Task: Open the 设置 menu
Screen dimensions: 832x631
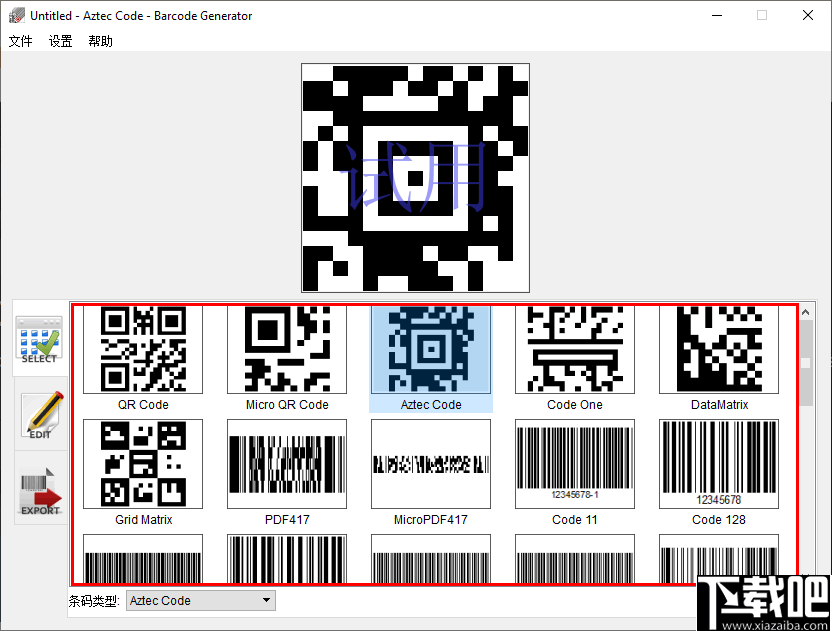Action: [x=60, y=41]
